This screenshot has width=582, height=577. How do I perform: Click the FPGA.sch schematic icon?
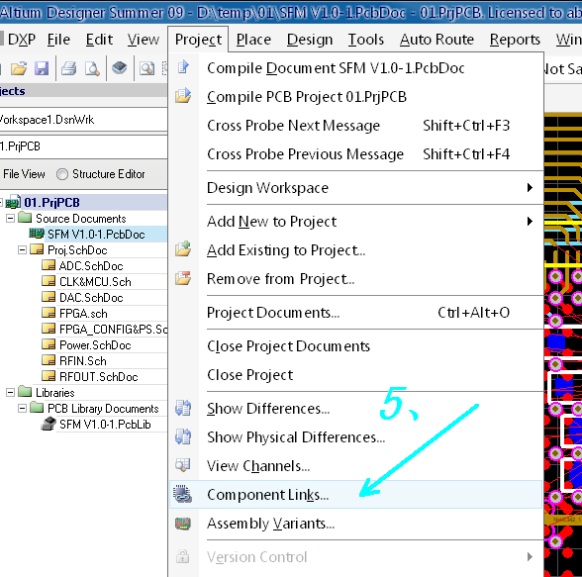pos(49,312)
